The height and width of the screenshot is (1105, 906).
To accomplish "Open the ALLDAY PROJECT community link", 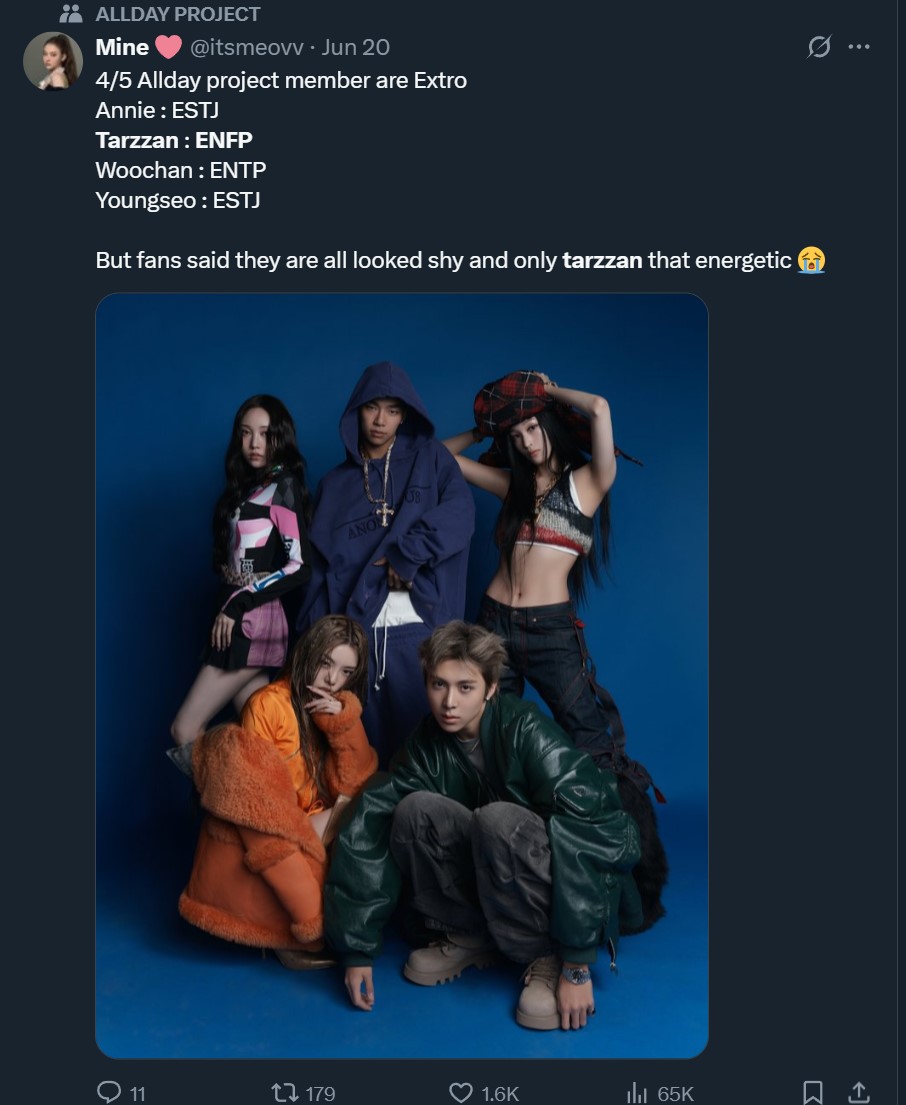I will (178, 14).
